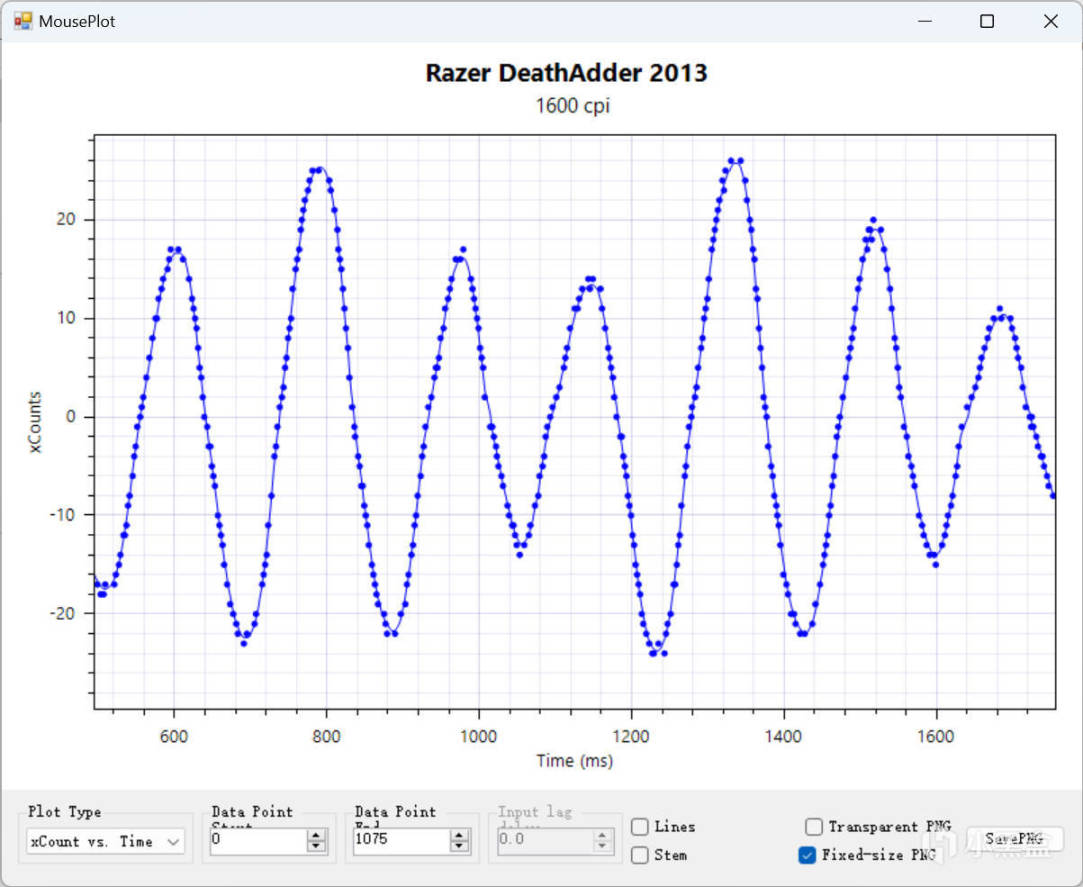Check the Transparent PNG option
The height and width of the screenshot is (887, 1083).
814,827
